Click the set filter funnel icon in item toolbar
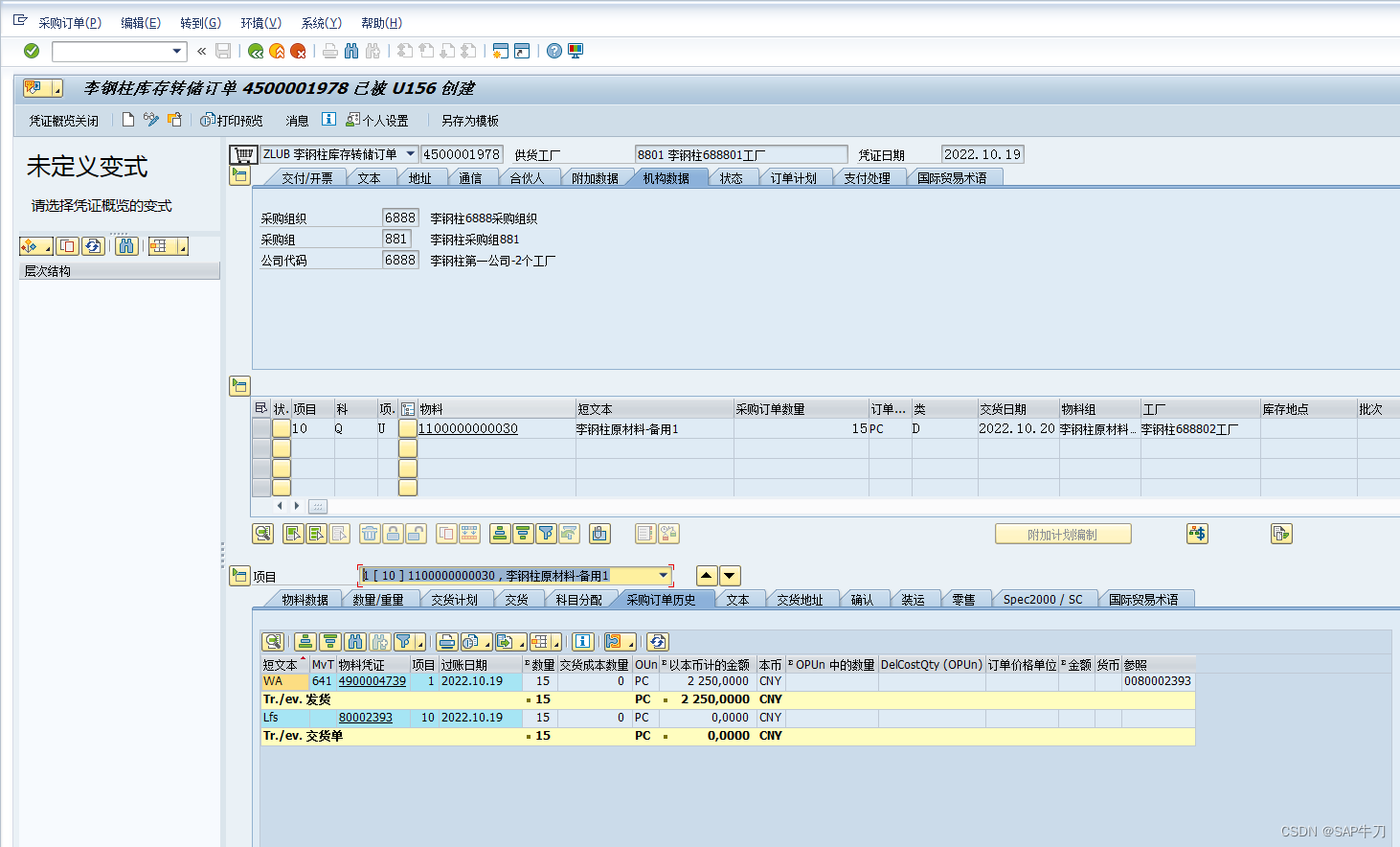Image resolution: width=1400 pixels, height=847 pixels. pos(546,534)
